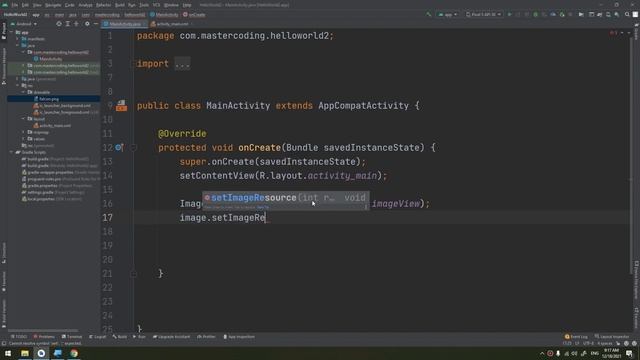Collapse the Gradle Scripts node
The image size is (640, 360).
coord(12,152)
